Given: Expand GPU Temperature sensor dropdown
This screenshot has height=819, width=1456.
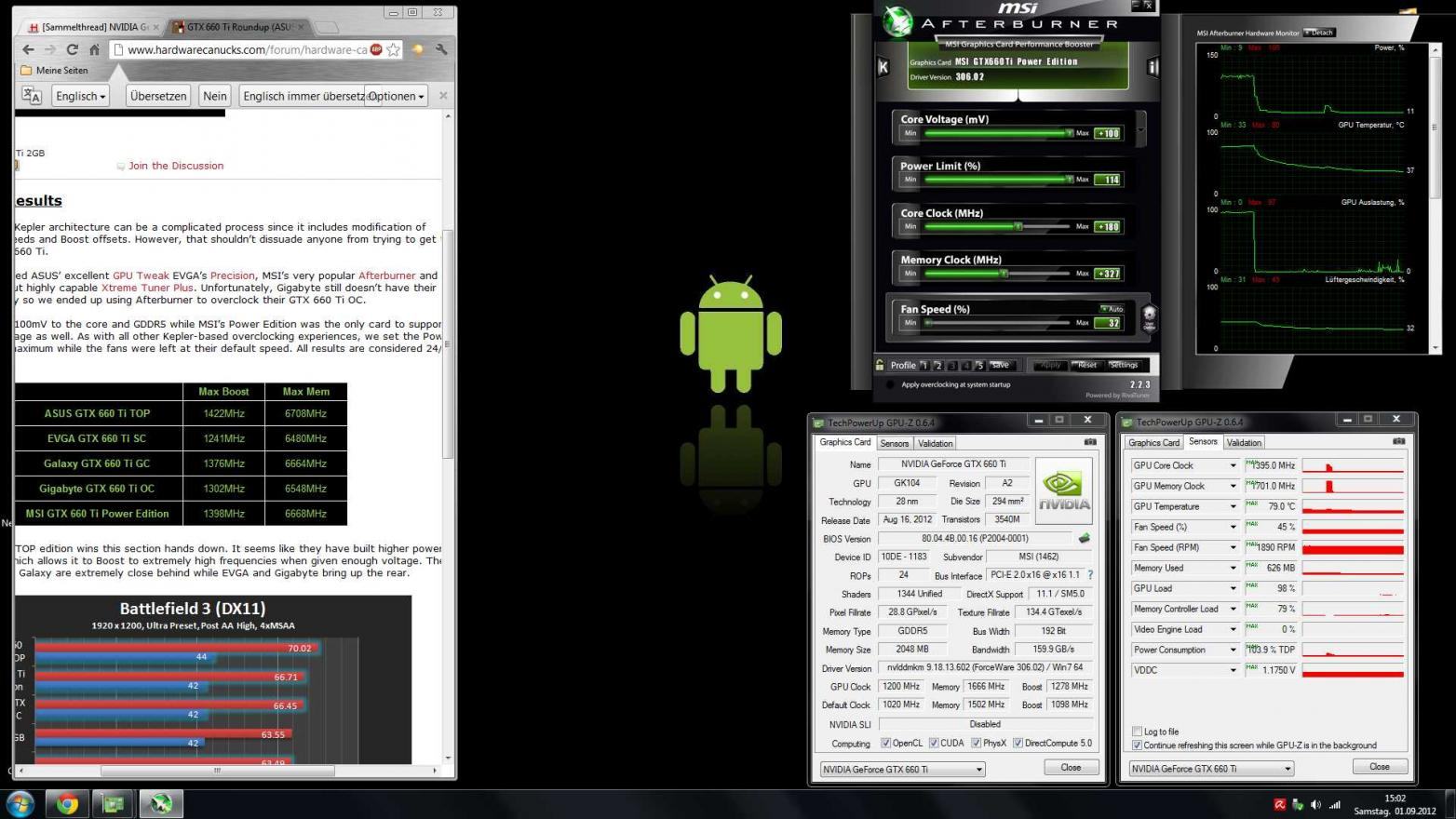Looking at the screenshot, I should click(x=1233, y=506).
